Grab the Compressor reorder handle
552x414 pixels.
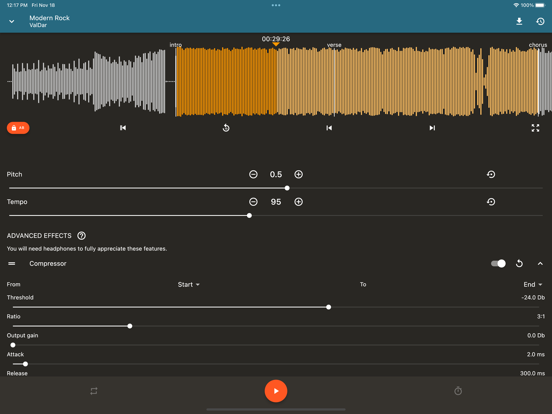pos(12,264)
